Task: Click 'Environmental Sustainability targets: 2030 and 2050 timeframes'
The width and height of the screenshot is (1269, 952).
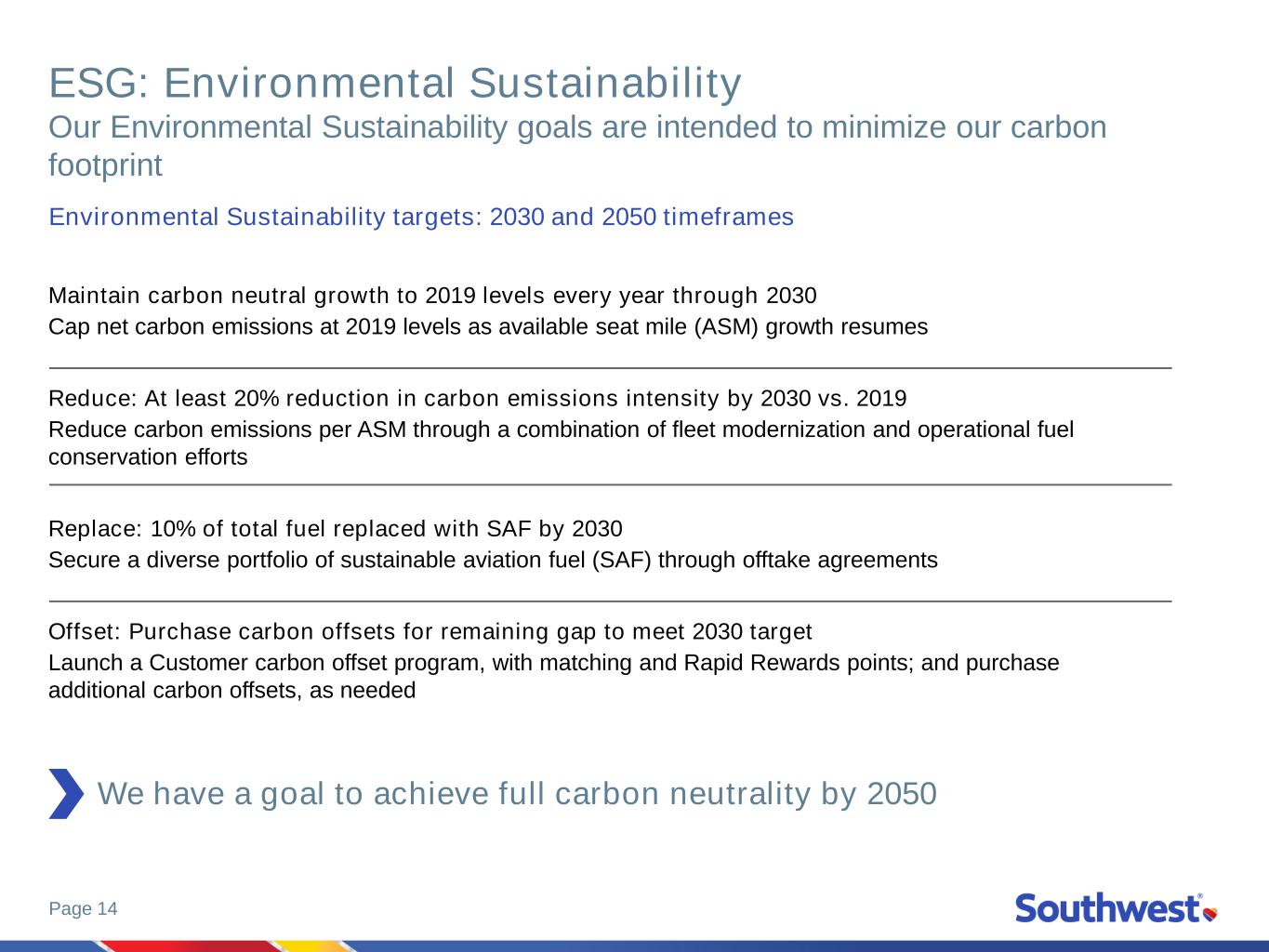Action: [x=421, y=217]
